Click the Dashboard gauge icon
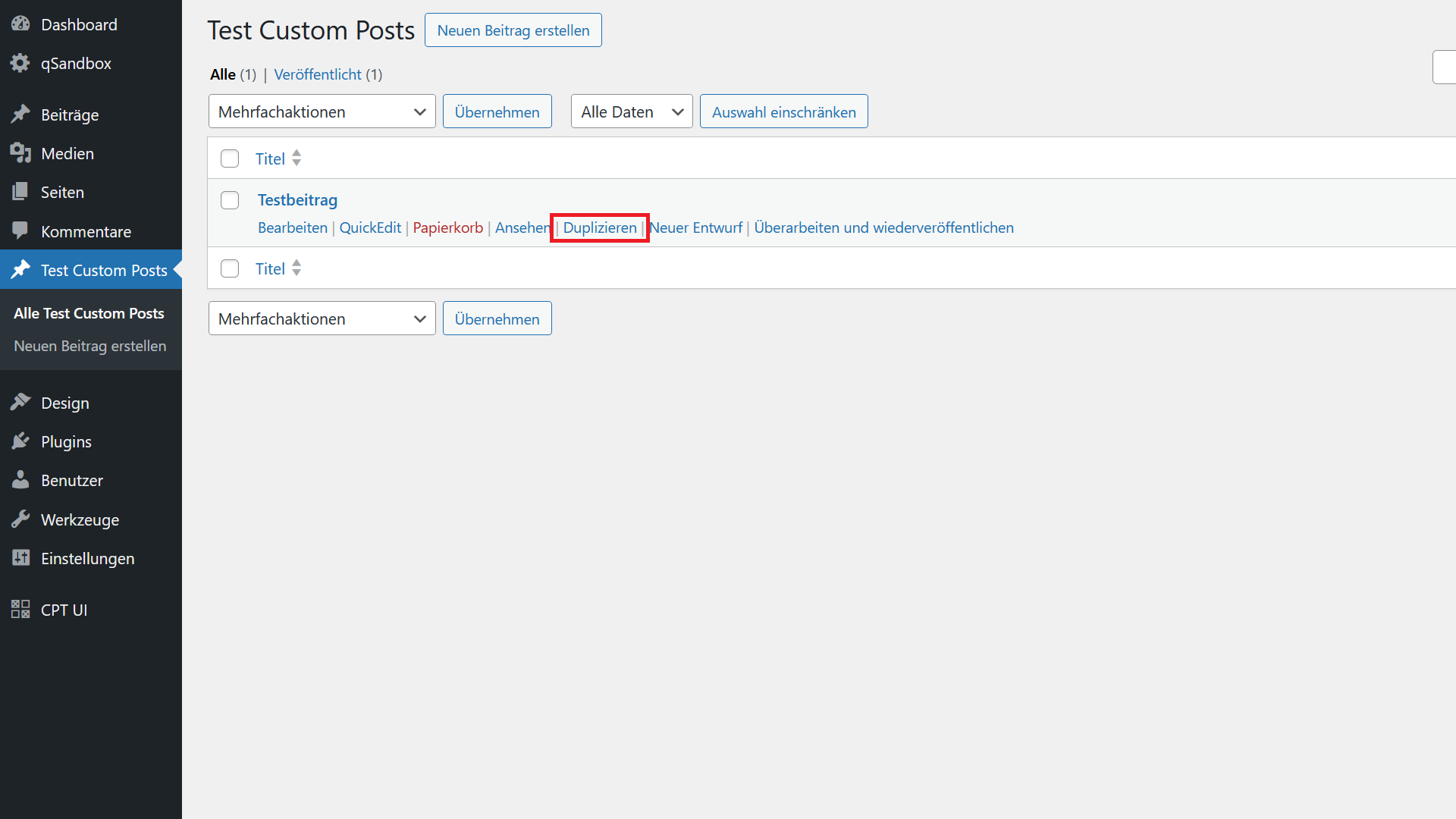This screenshot has height=819, width=1456. (x=20, y=24)
